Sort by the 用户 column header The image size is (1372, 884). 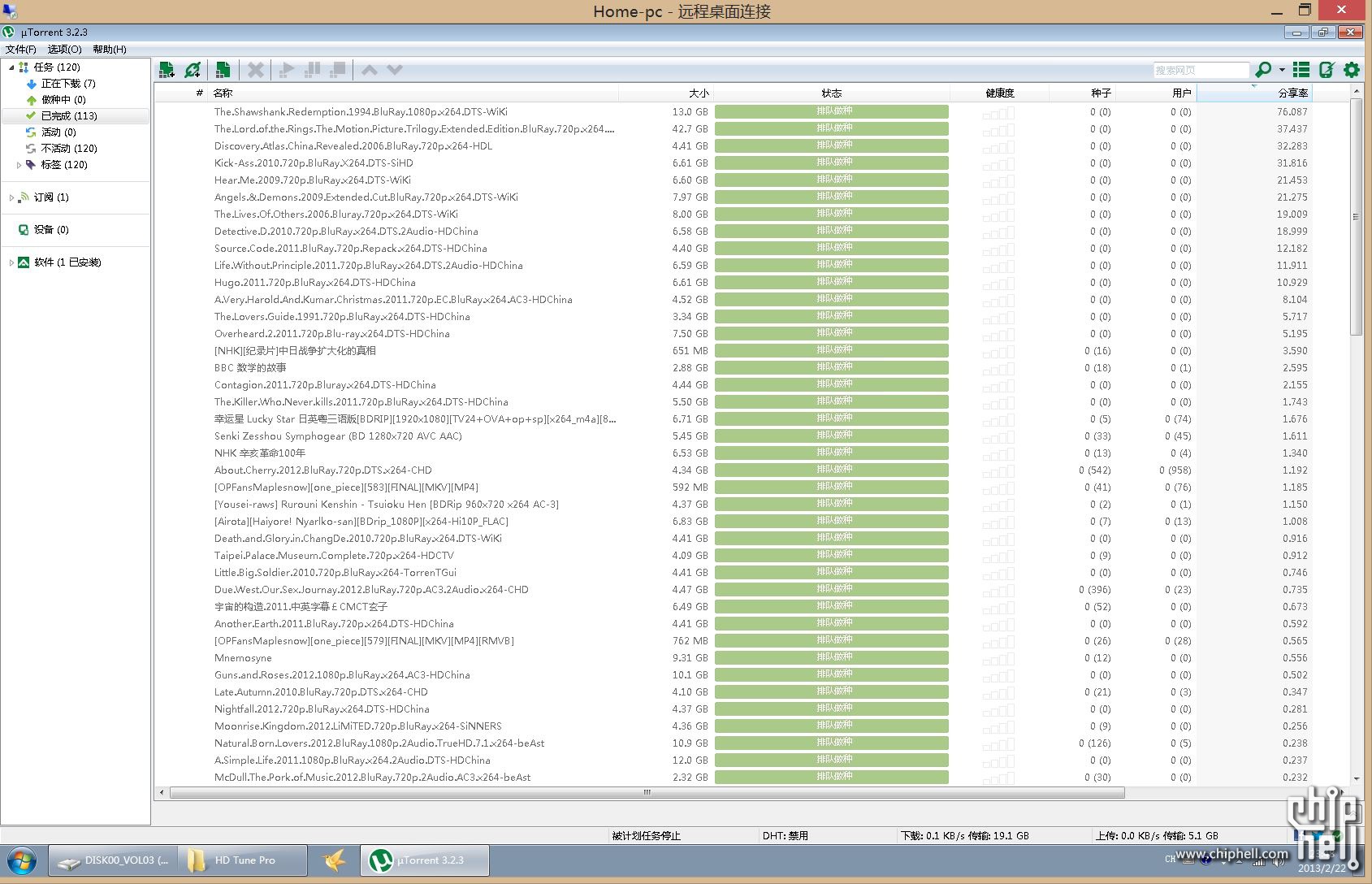tap(1156, 93)
